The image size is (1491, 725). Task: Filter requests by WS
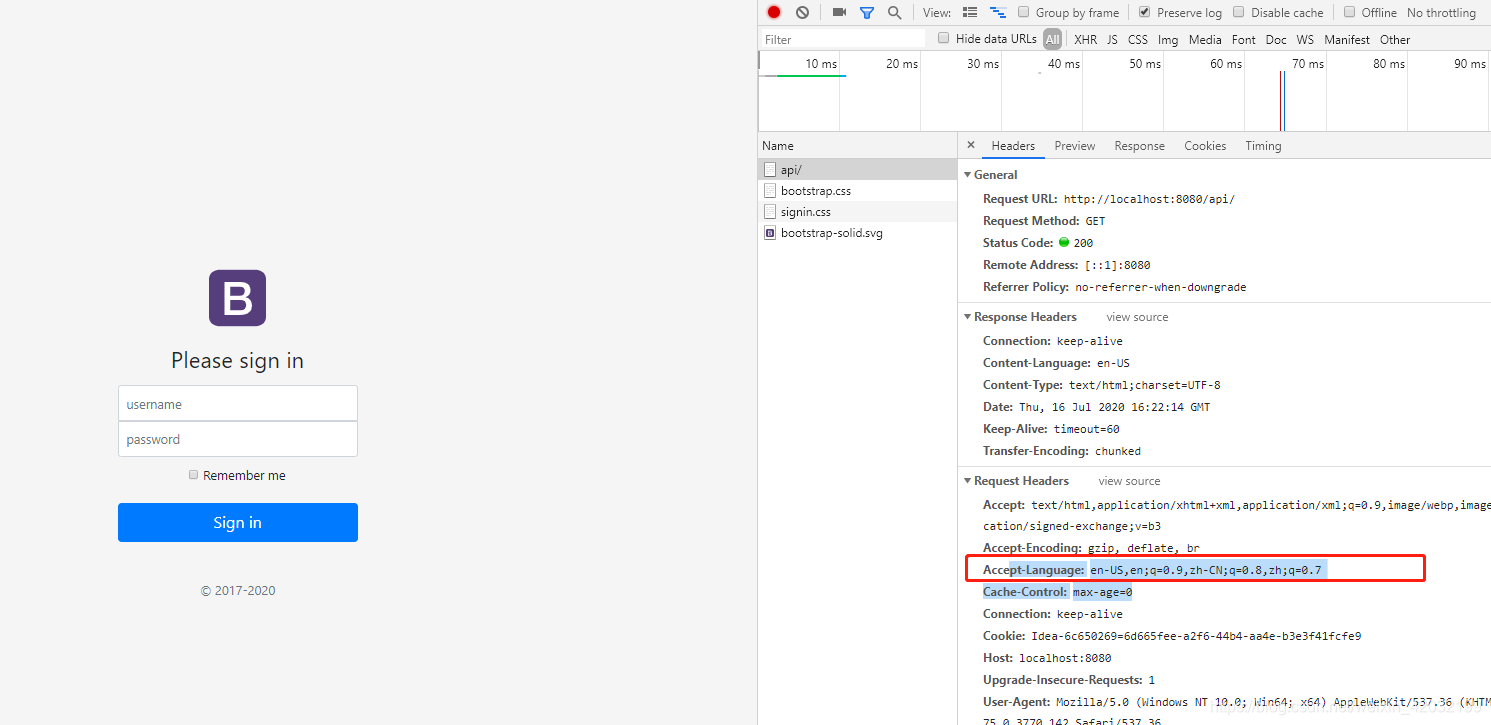(x=1305, y=40)
